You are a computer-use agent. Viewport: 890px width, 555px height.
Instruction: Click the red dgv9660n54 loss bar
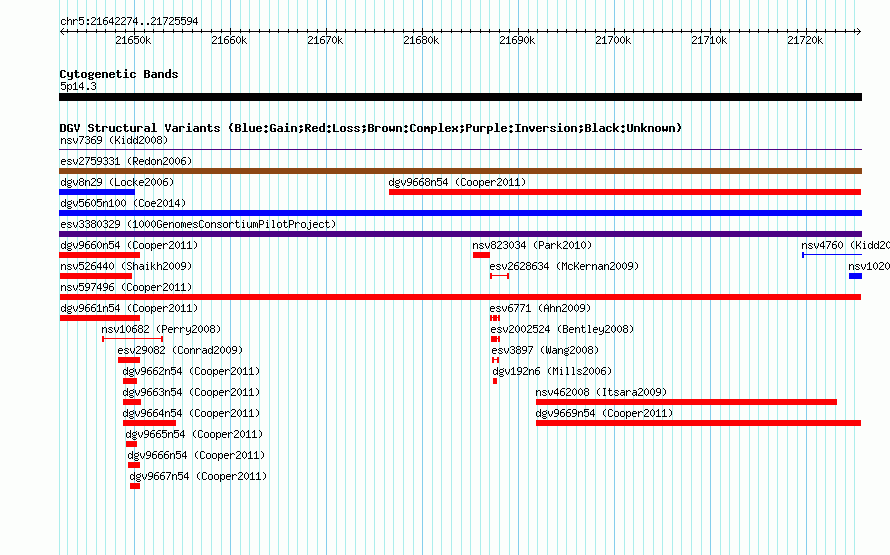pos(99,255)
